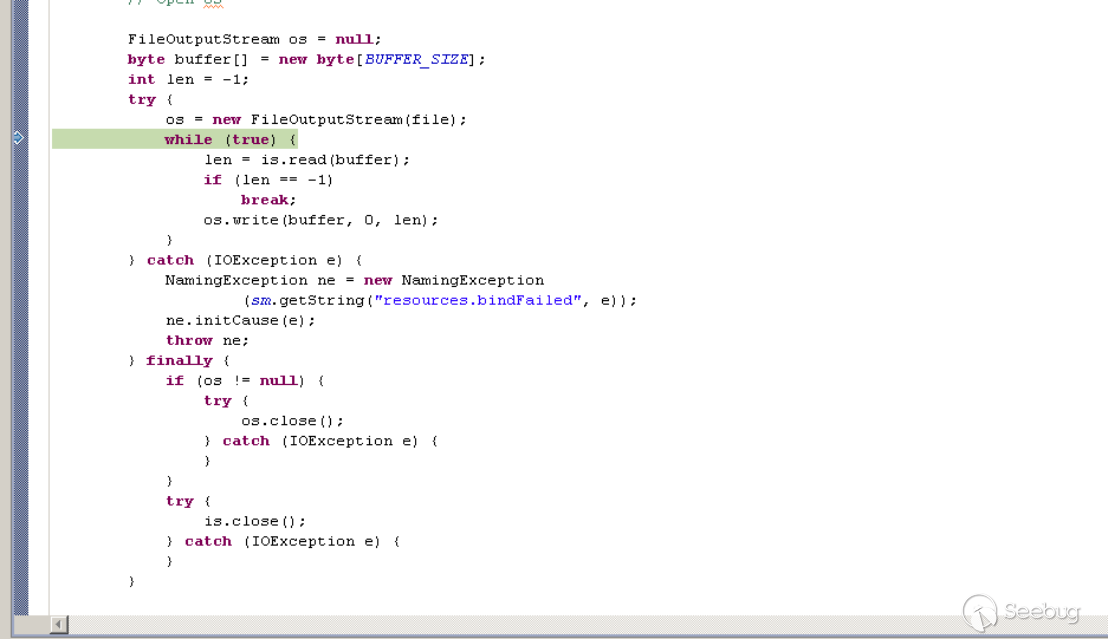Click the horizontal scrollbar track

click(x=587, y=624)
